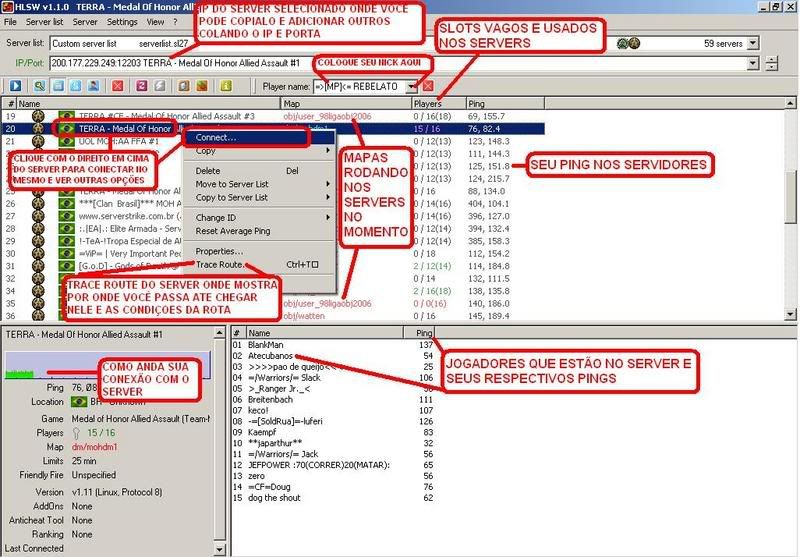800x557 pixels.
Task: Click info panel scrollbar up arrow
Action: tap(219, 333)
